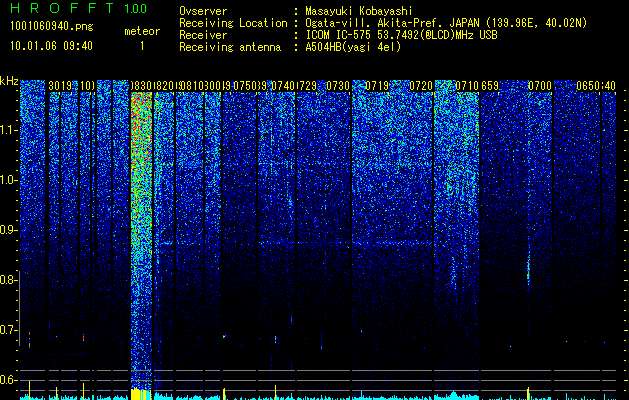The width and height of the screenshot is (629, 400).
Task: Click the 0750 time marker
Action: click(245, 86)
